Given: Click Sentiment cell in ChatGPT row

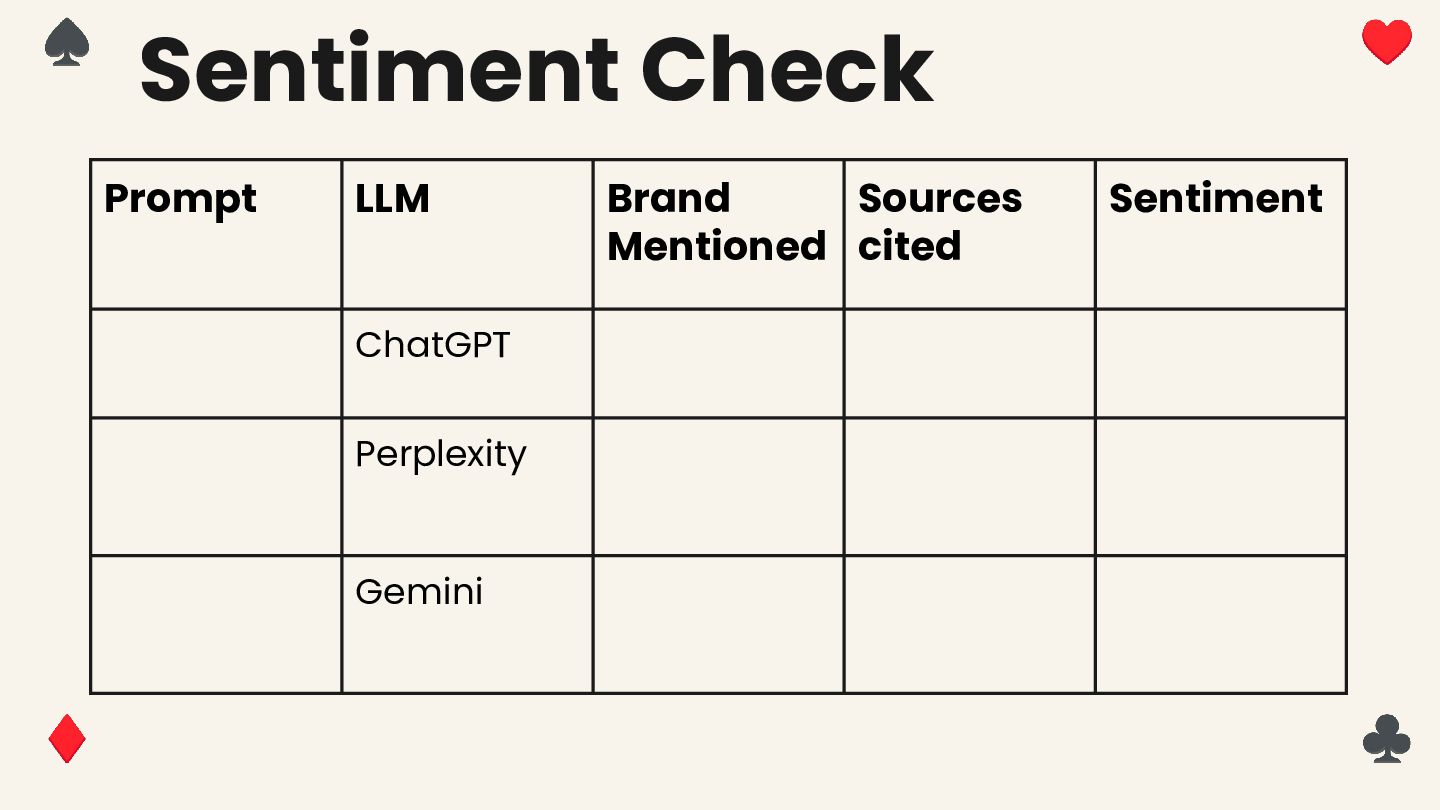Looking at the screenshot, I should tap(1220, 364).
